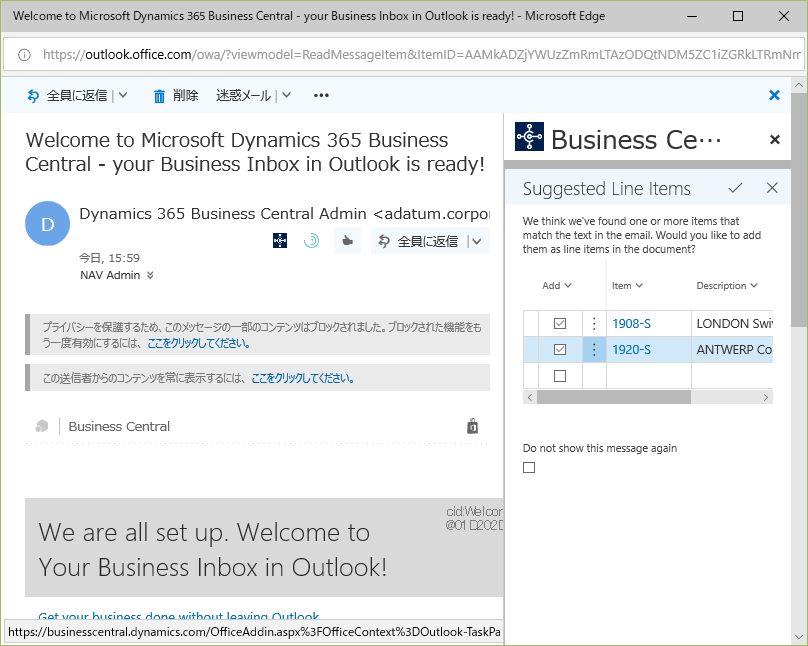This screenshot has width=808, height=646.
Task: Open the more actions ellipsis menu
Action: (x=321, y=95)
